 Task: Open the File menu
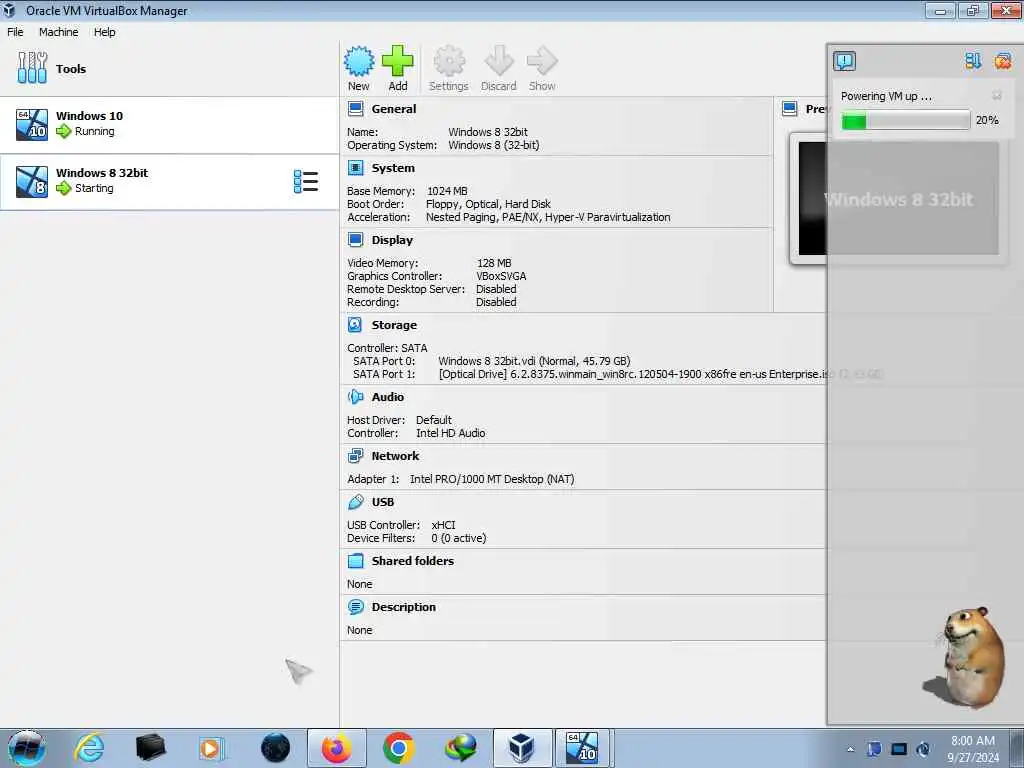15,32
